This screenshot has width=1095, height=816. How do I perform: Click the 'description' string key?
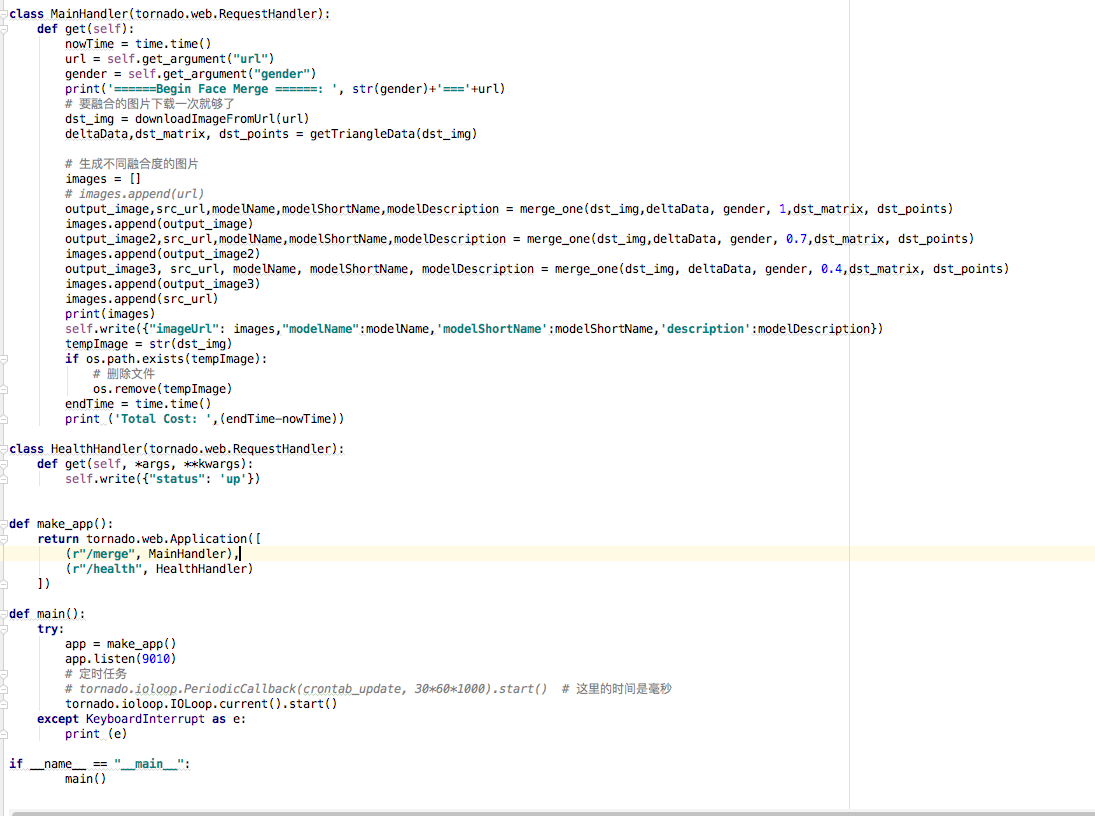pyautogui.click(x=705, y=329)
